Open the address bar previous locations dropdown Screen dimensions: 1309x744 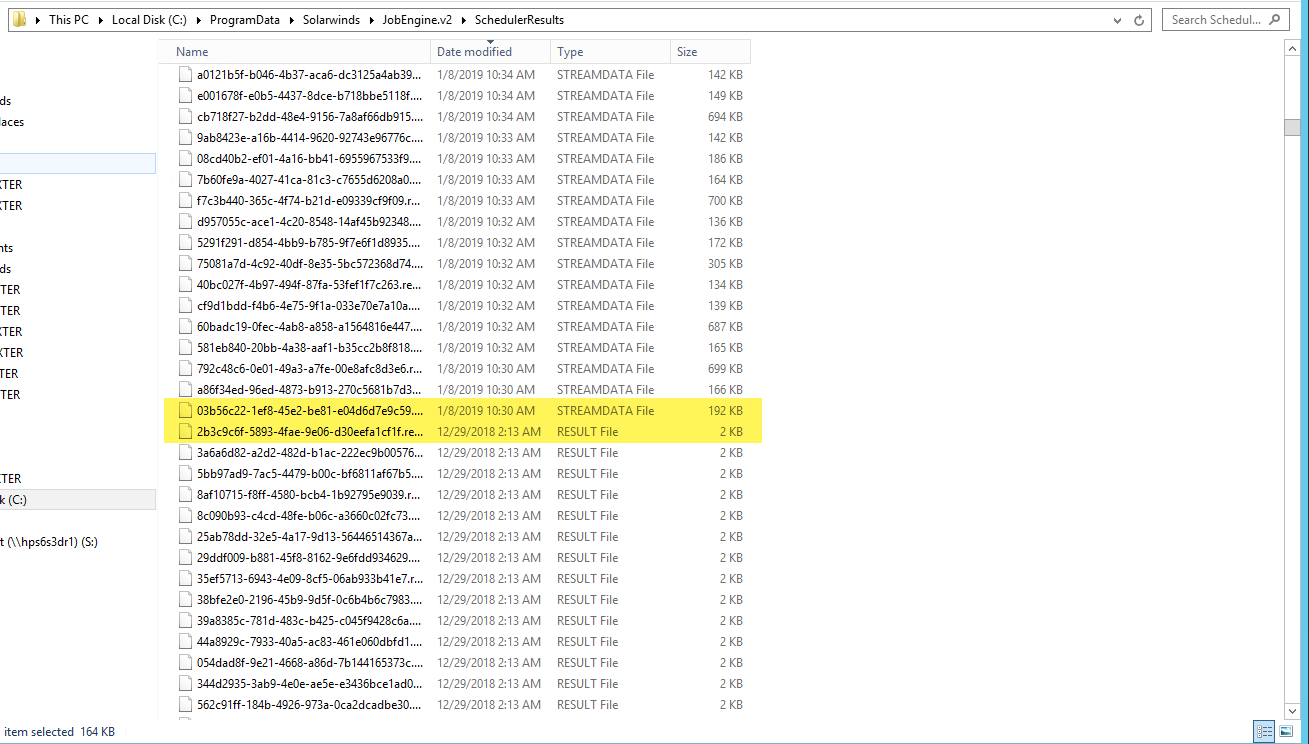pyautogui.click(x=1117, y=19)
